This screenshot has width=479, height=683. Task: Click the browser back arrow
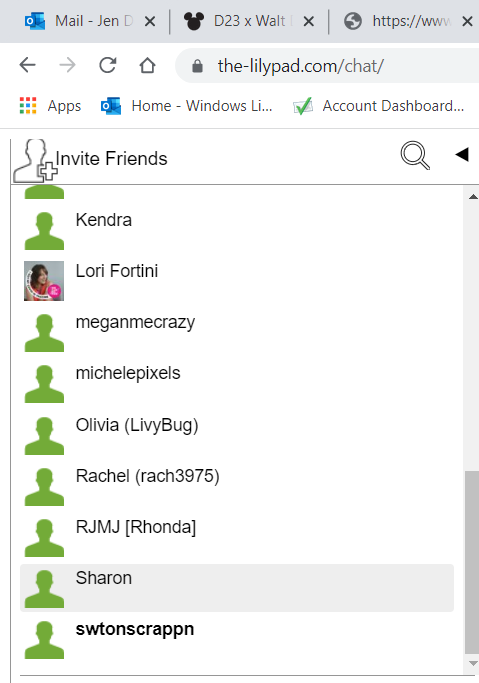[x=27, y=65]
